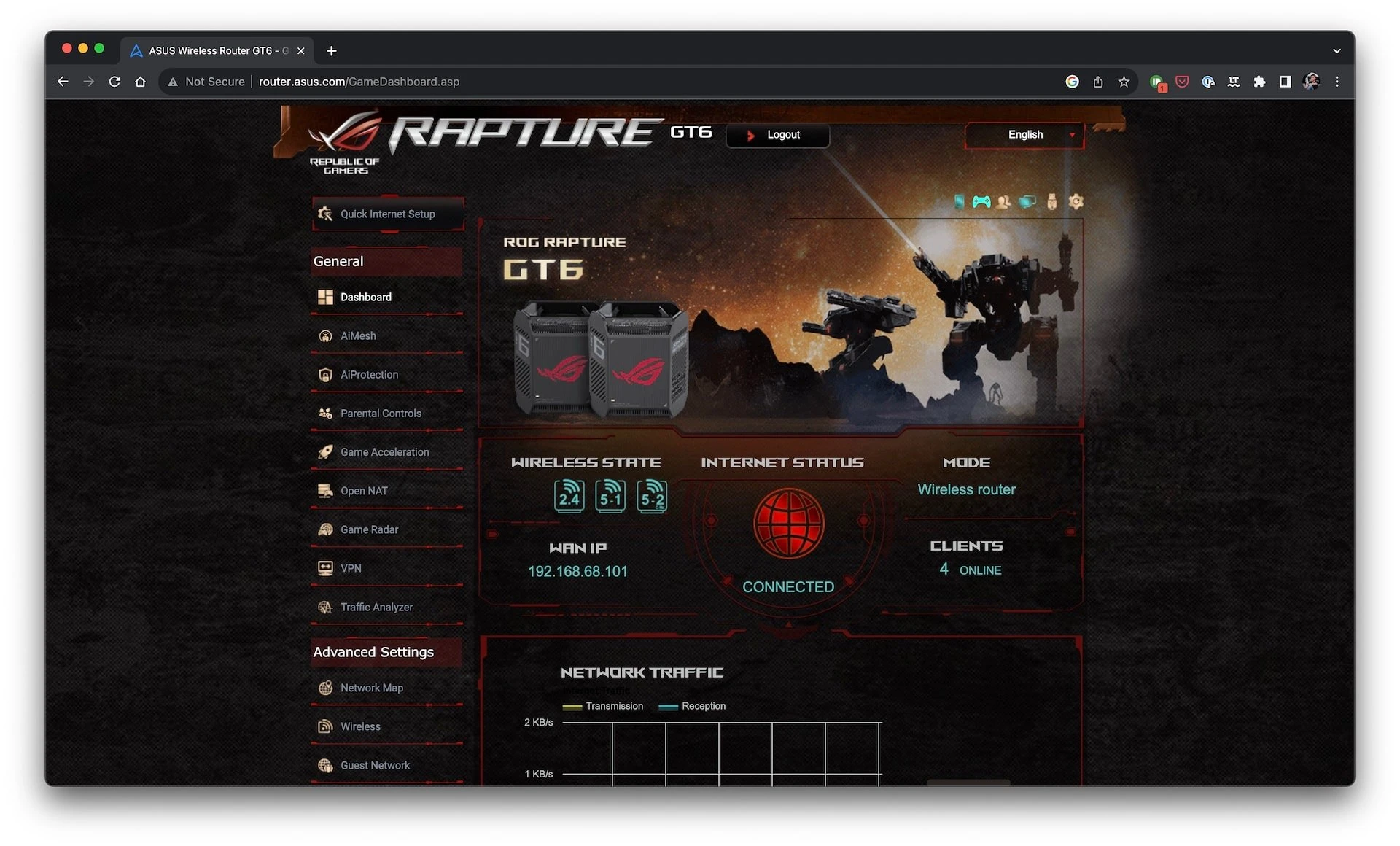The width and height of the screenshot is (1400, 846).
Task: Click the Game Radar sidebar icon
Action: [x=325, y=529]
